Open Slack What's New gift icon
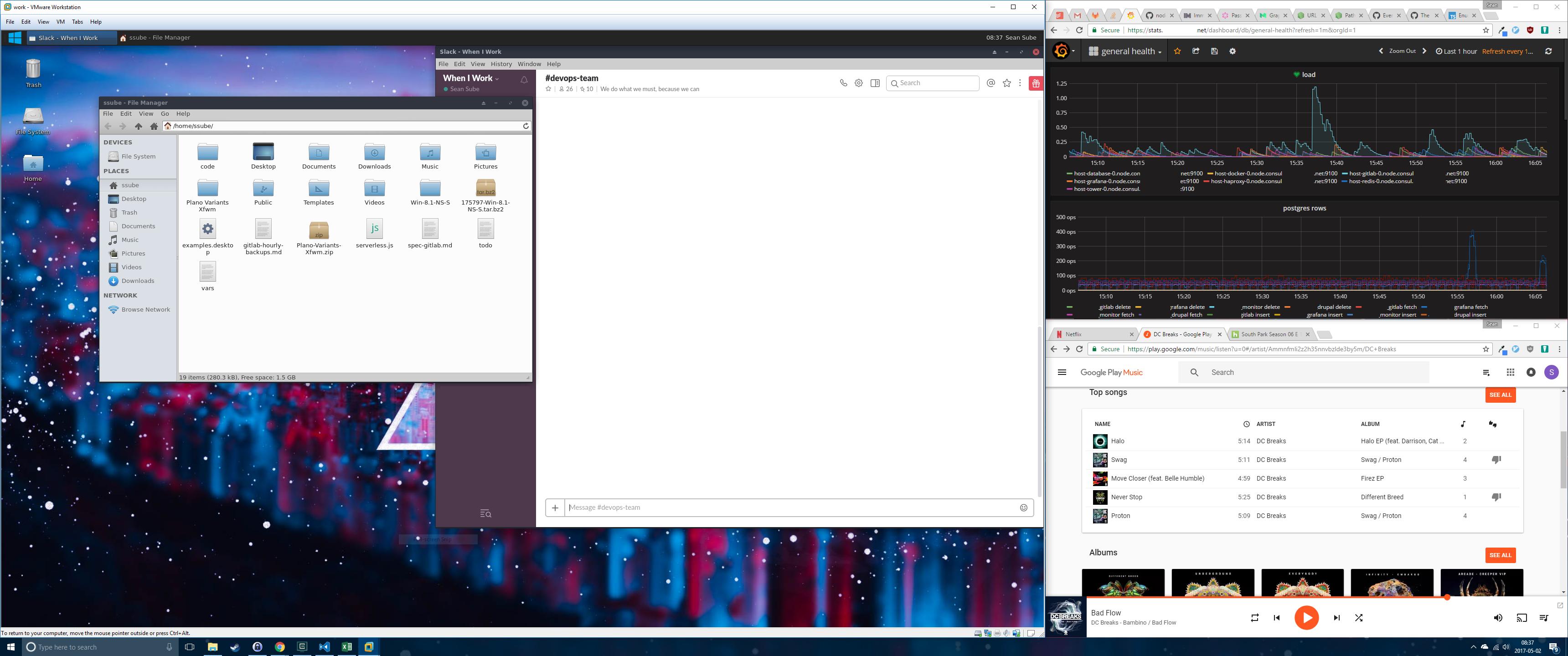 click(x=1036, y=83)
